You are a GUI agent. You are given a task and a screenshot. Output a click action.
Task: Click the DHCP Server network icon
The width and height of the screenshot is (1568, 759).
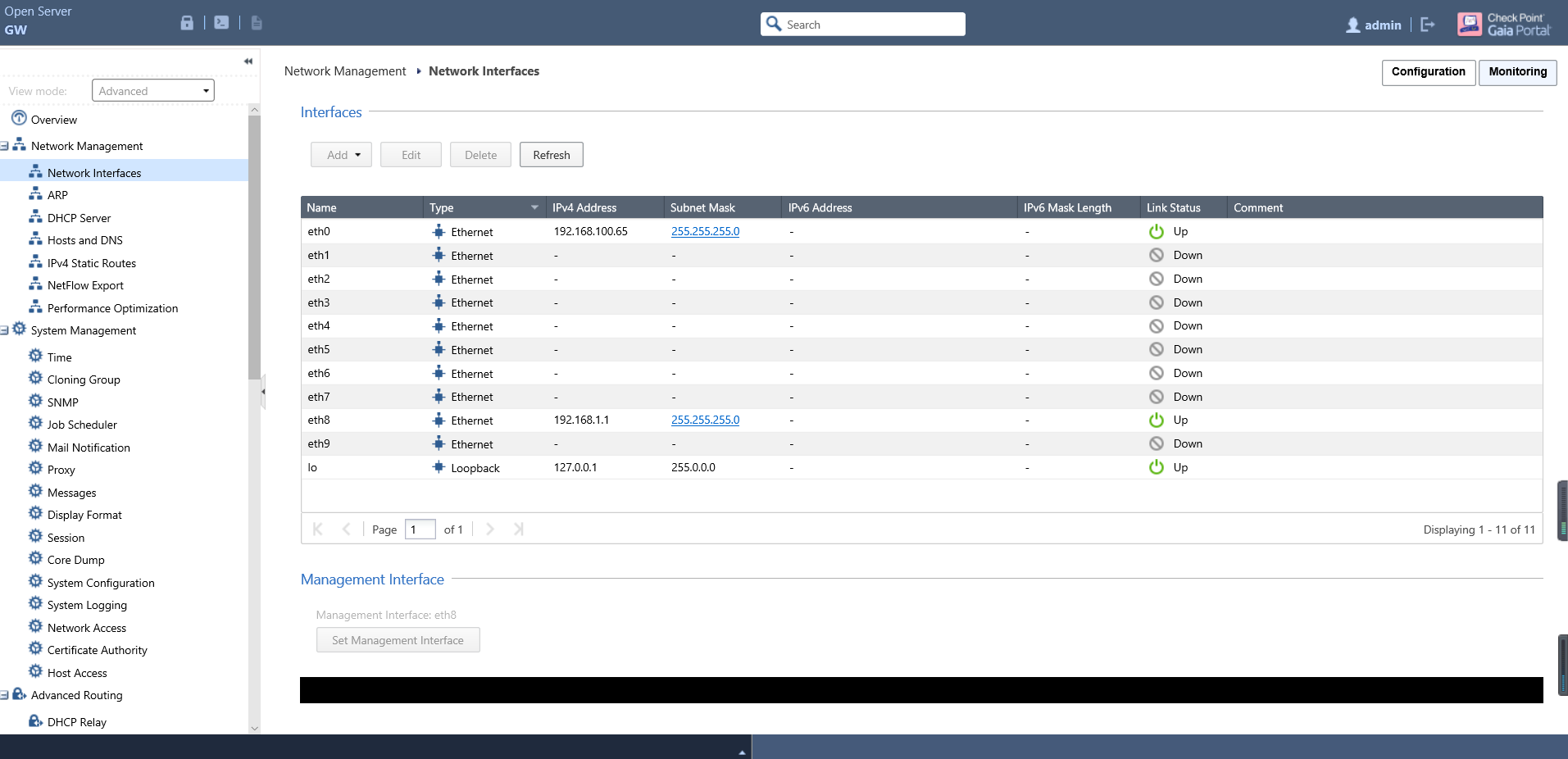pyautogui.click(x=35, y=217)
